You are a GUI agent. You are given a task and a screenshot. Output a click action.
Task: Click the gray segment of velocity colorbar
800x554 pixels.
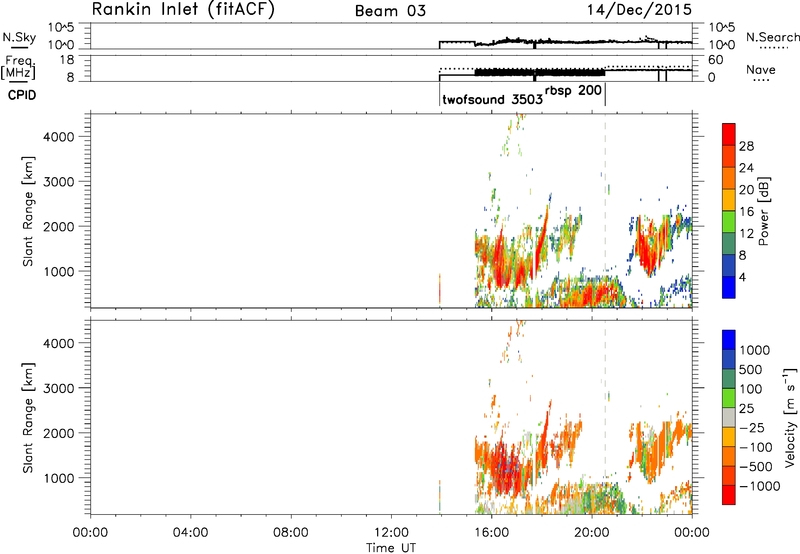729,417
